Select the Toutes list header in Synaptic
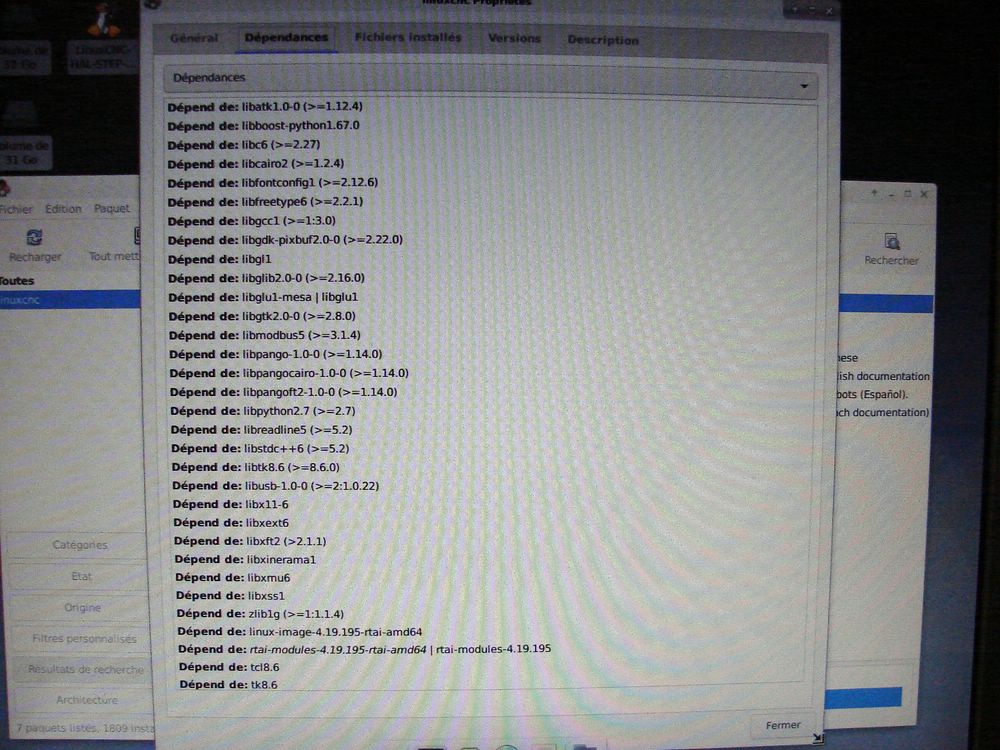The image size is (1000, 750). coord(17,281)
